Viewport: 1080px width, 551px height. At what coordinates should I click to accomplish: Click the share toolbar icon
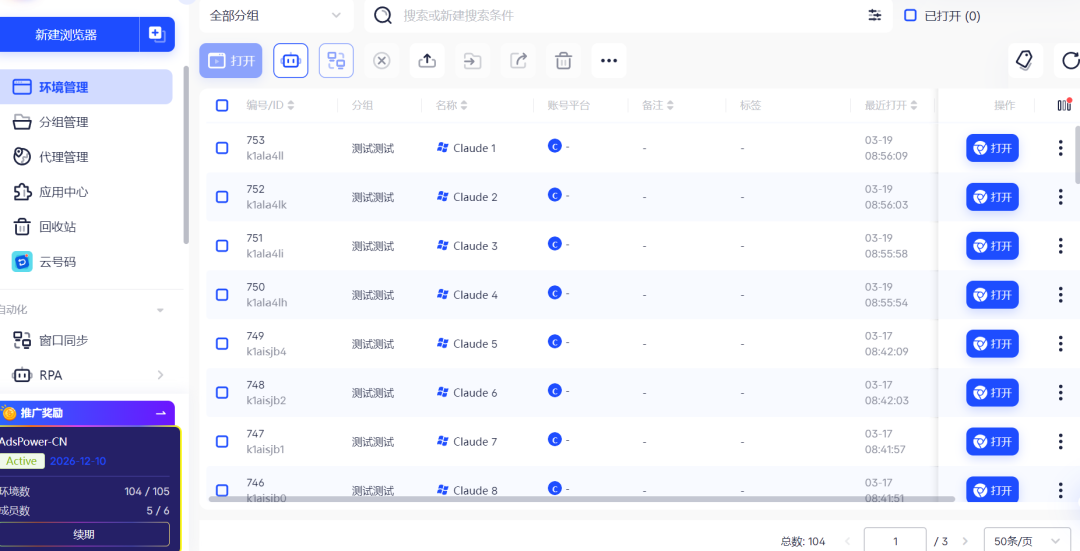tap(518, 61)
